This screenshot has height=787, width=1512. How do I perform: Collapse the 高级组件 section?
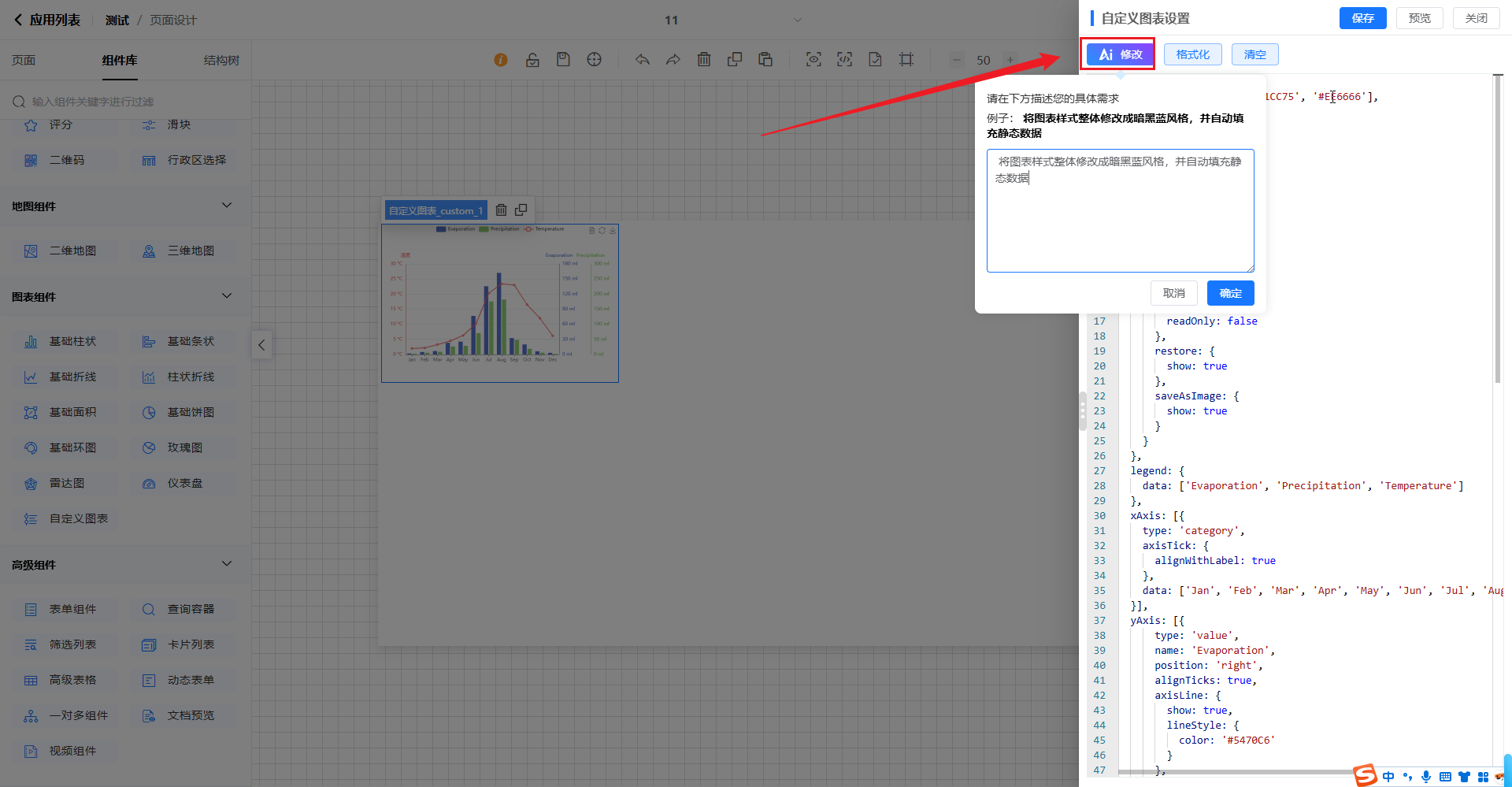pyautogui.click(x=227, y=564)
